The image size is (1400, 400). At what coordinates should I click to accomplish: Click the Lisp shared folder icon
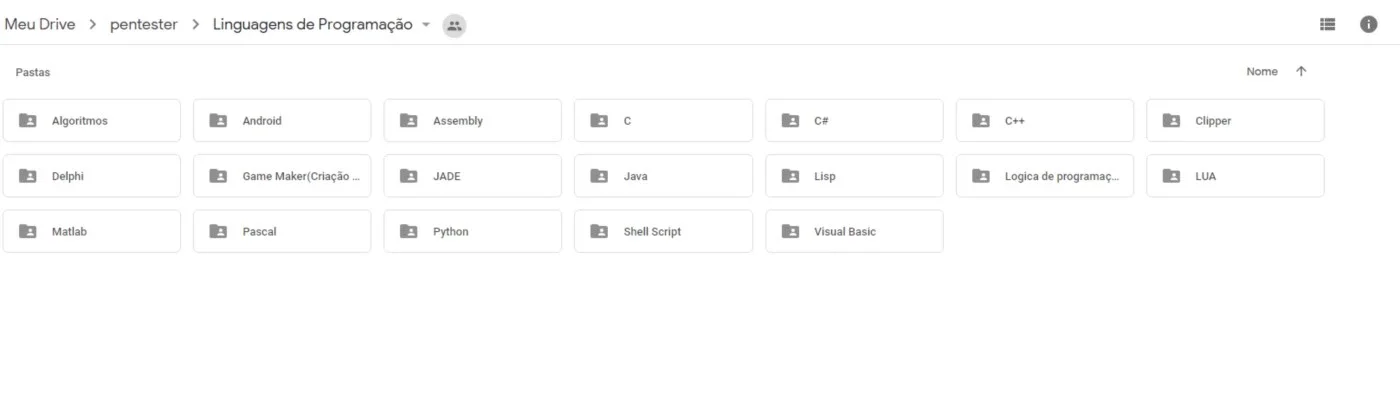[790, 176]
